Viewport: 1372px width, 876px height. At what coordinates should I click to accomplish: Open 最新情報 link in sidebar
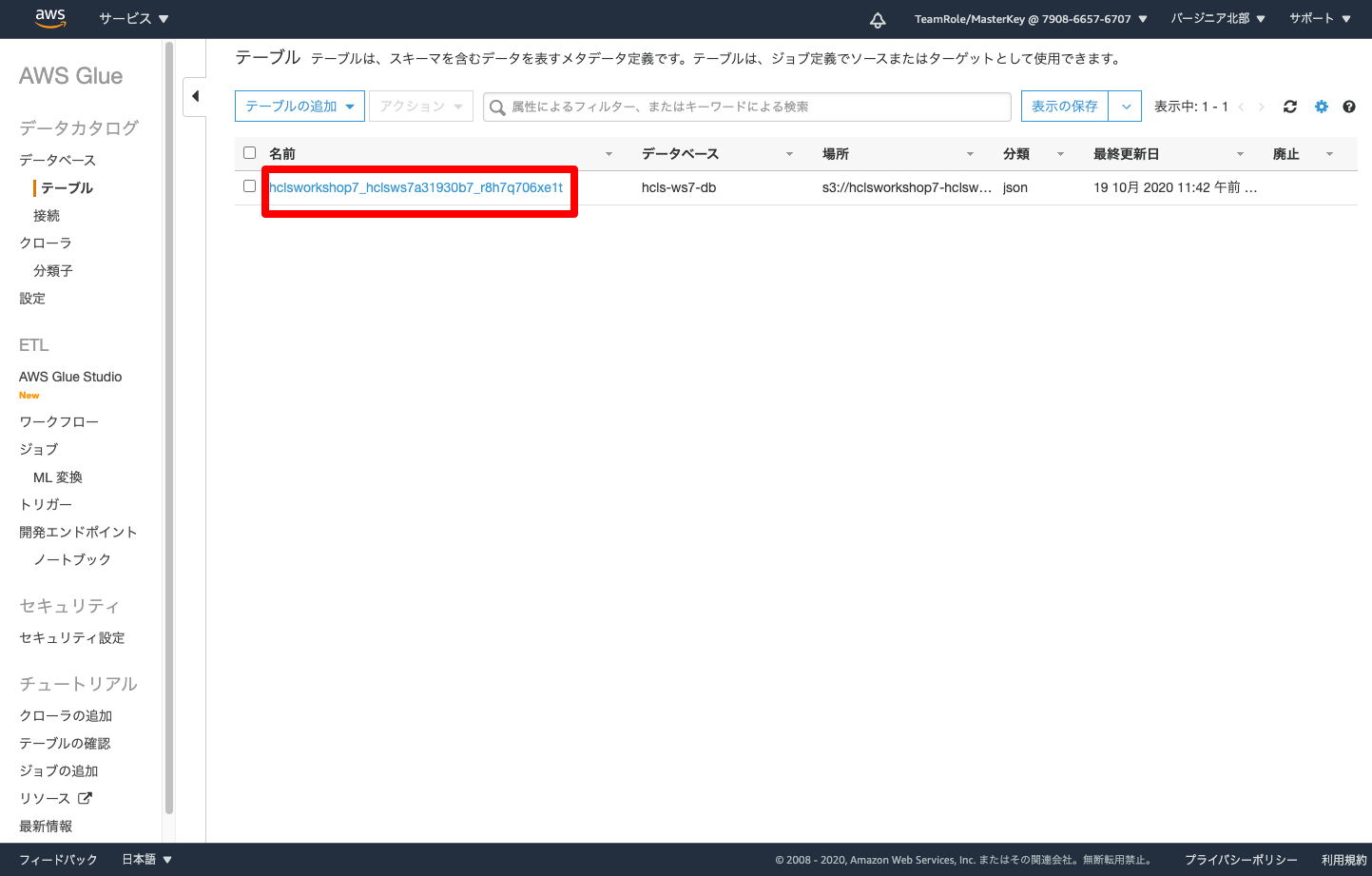[x=46, y=826]
